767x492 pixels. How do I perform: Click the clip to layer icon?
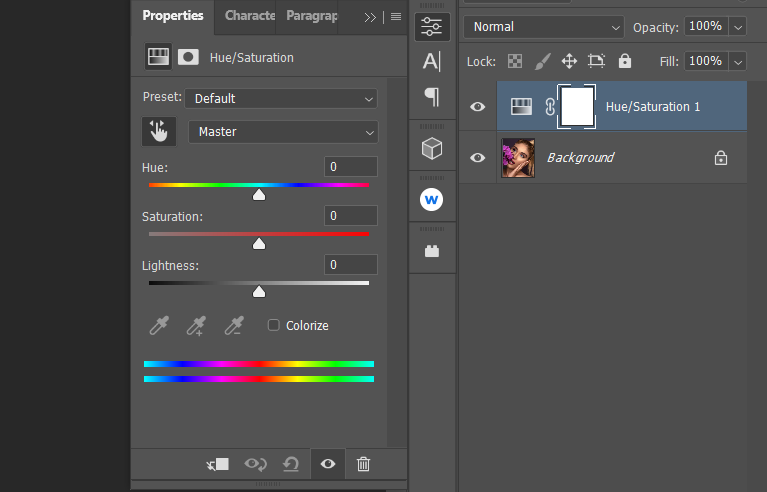[x=218, y=464]
